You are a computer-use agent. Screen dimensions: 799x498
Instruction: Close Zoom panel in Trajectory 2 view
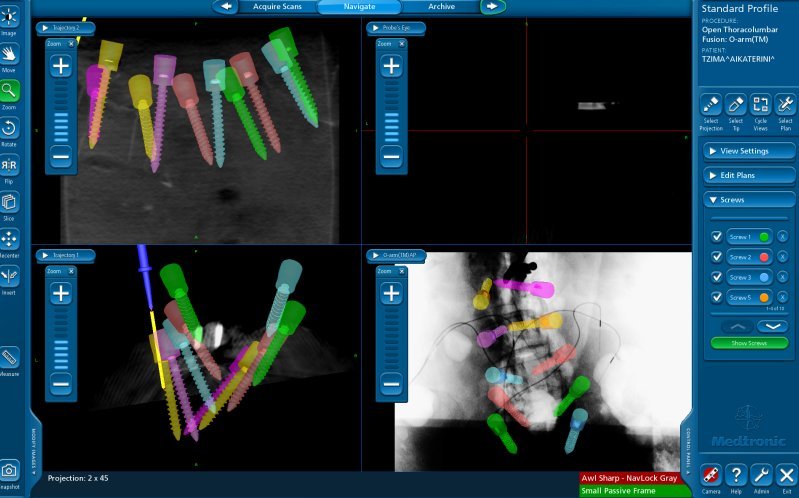pos(71,44)
